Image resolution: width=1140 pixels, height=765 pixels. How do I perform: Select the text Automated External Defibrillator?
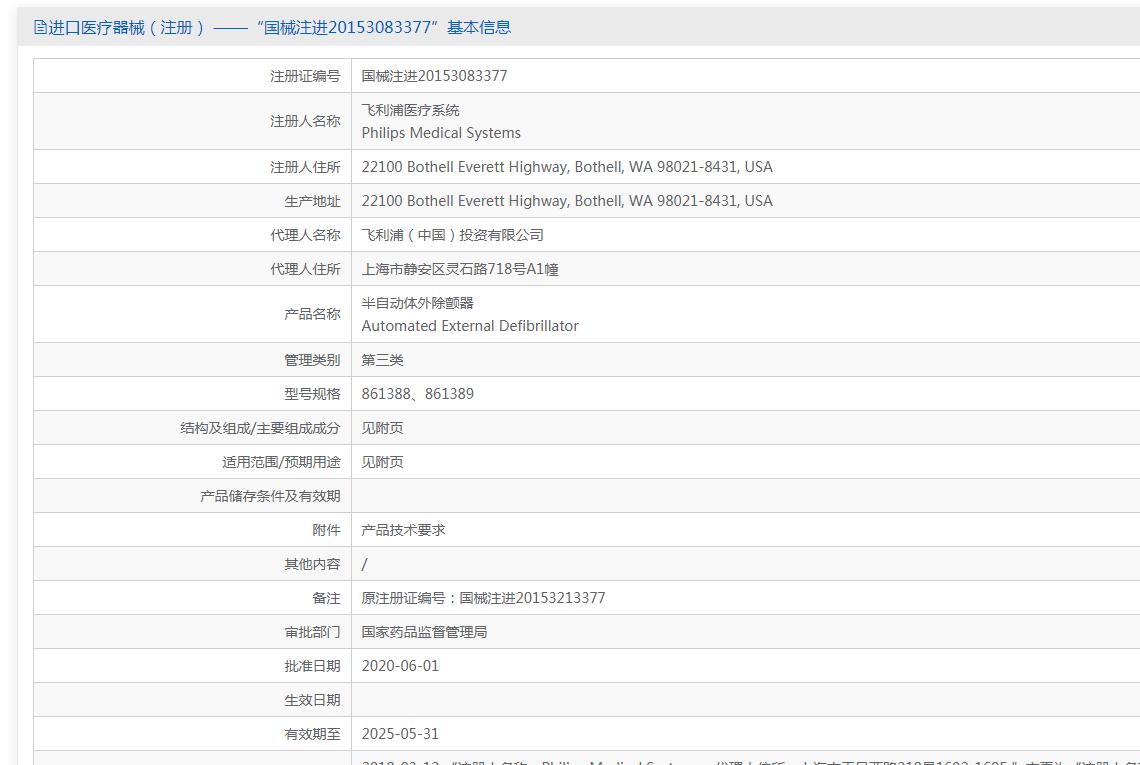coord(470,326)
